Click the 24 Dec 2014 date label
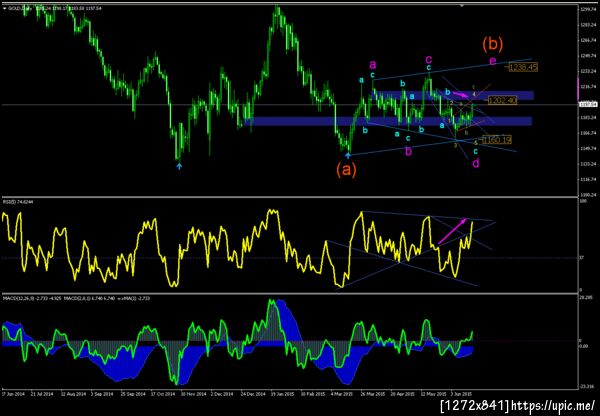This screenshot has height=416, width=600. (253, 393)
